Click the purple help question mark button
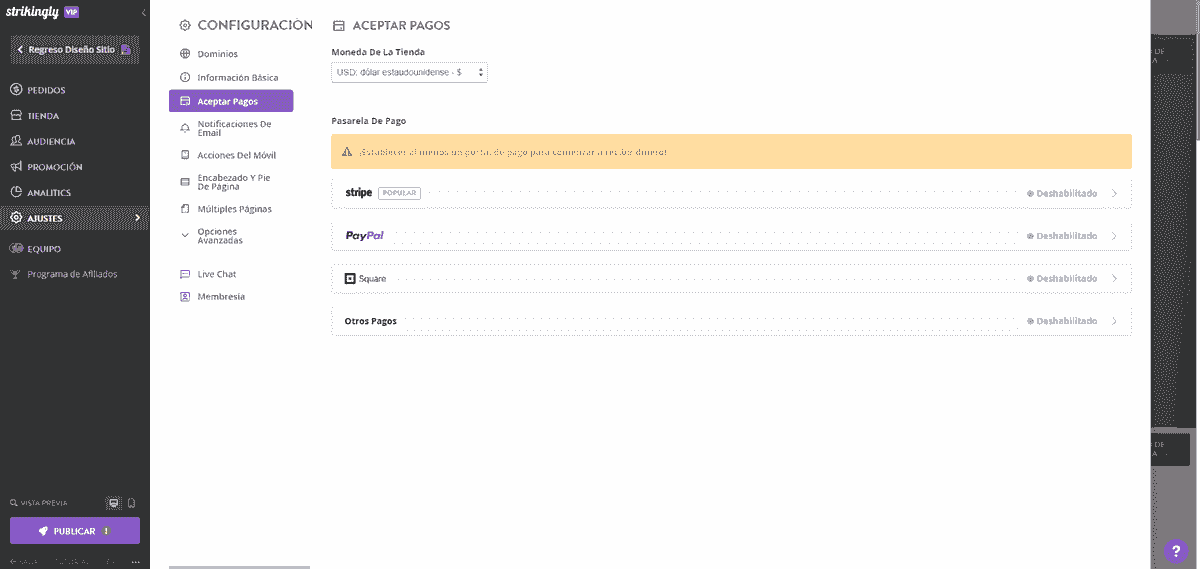 point(1177,551)
